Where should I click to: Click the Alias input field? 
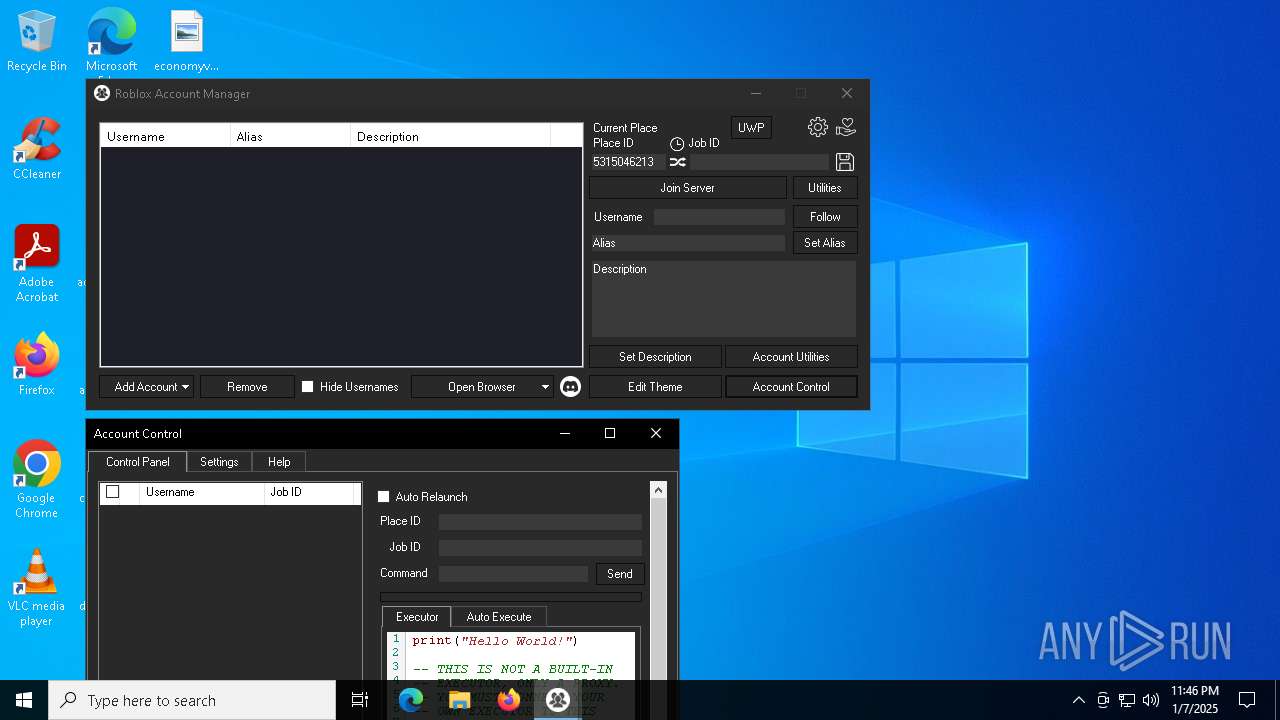coord(688,243)
